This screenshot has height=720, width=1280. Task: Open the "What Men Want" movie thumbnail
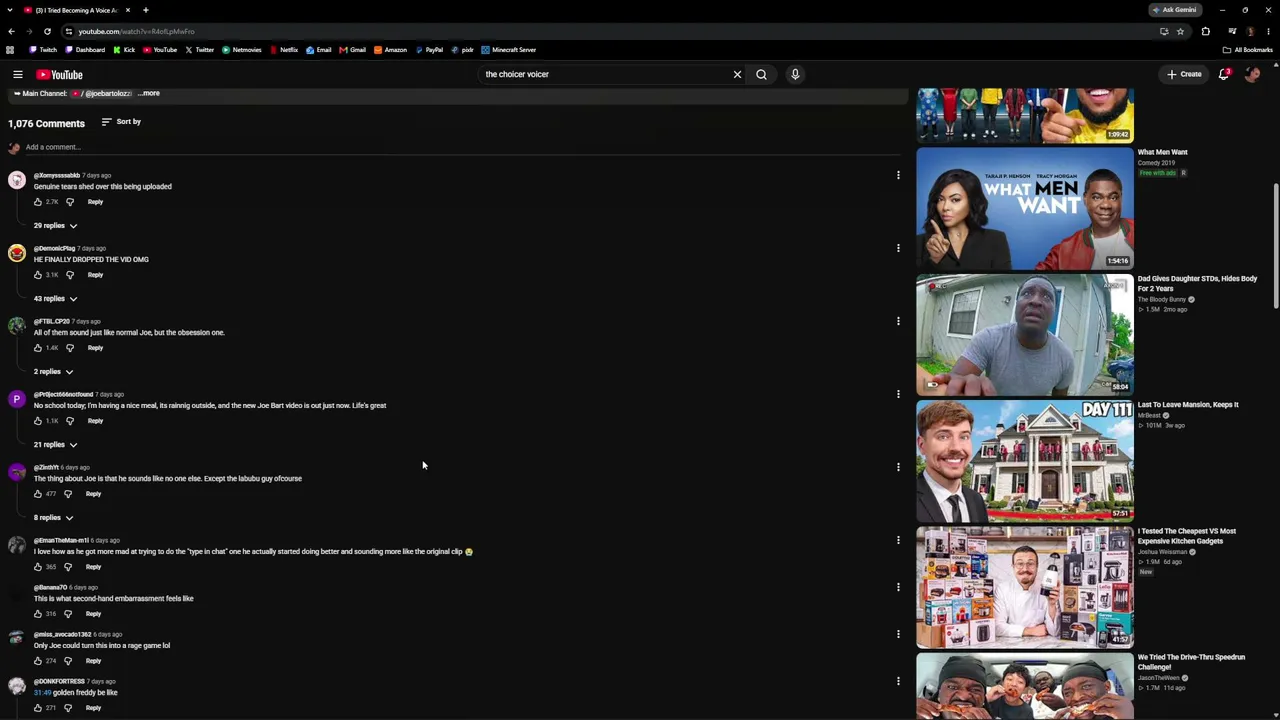click(x=1025, y=209)
